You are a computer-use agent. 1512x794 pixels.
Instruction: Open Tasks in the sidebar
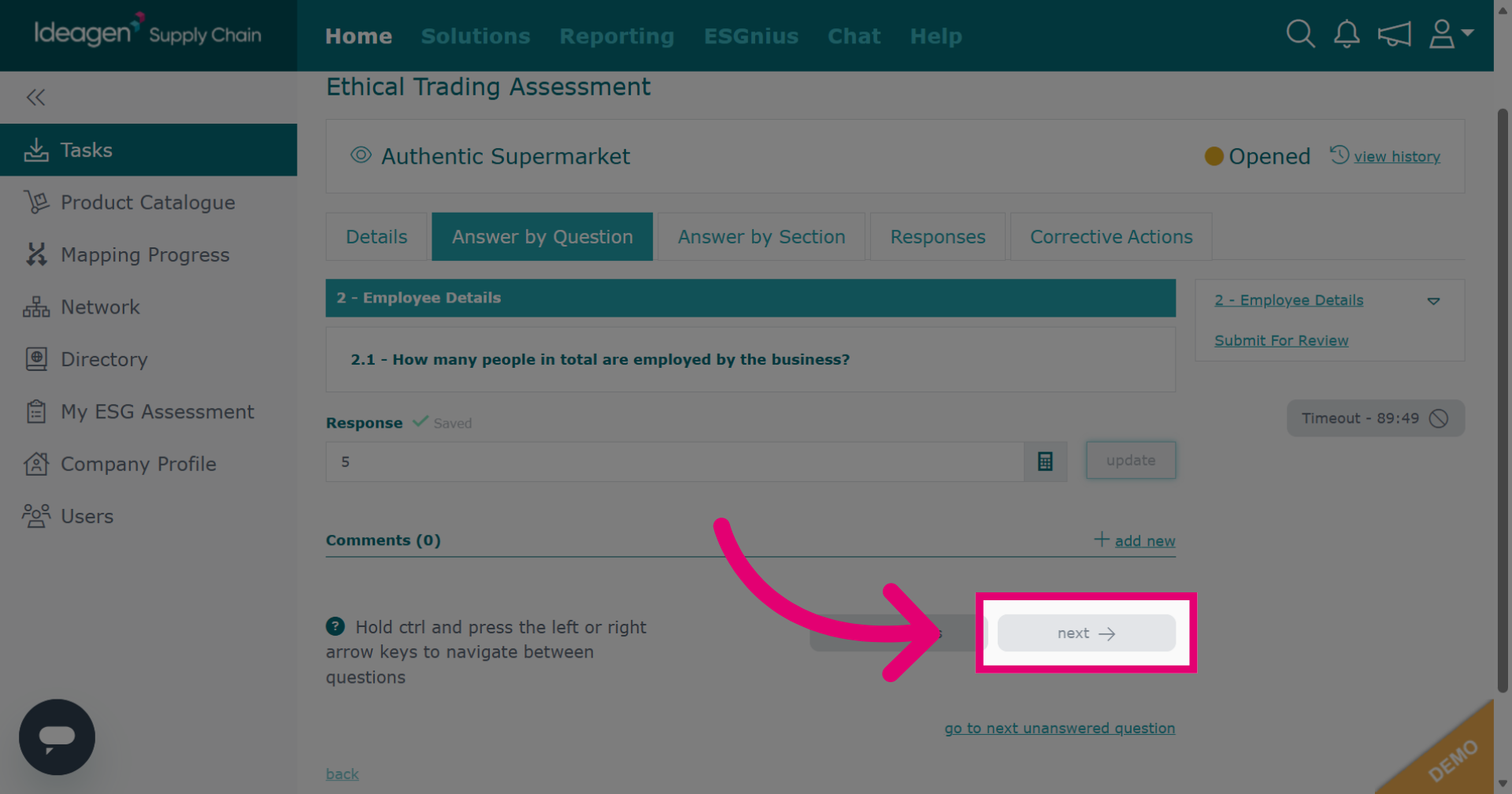[148, 150]
